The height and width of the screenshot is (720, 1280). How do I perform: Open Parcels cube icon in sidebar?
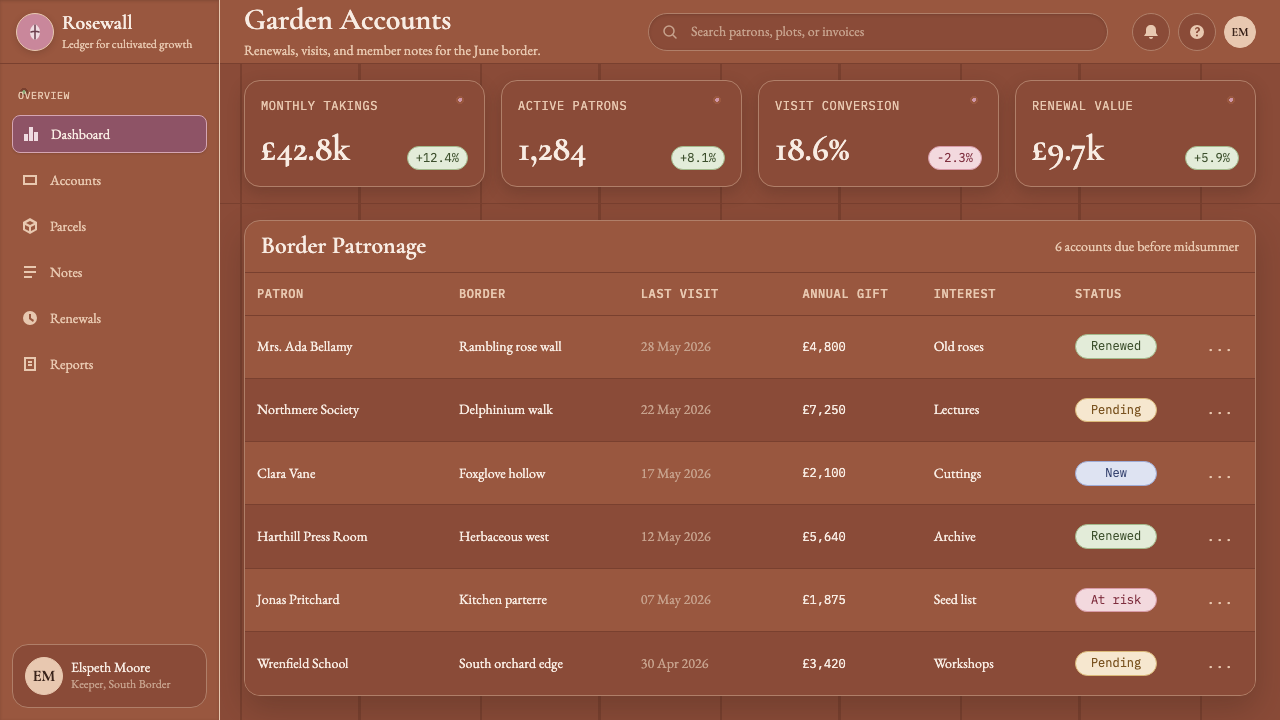(x=30, y=226)
